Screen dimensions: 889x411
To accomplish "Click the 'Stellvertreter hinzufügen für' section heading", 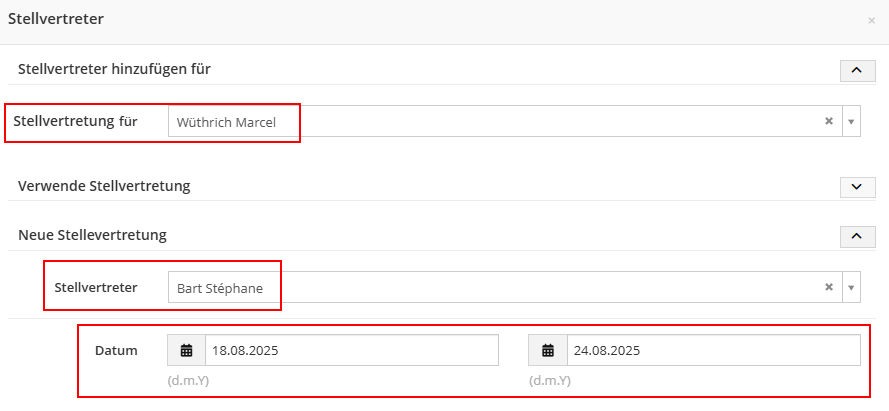I will pos(114,69).
